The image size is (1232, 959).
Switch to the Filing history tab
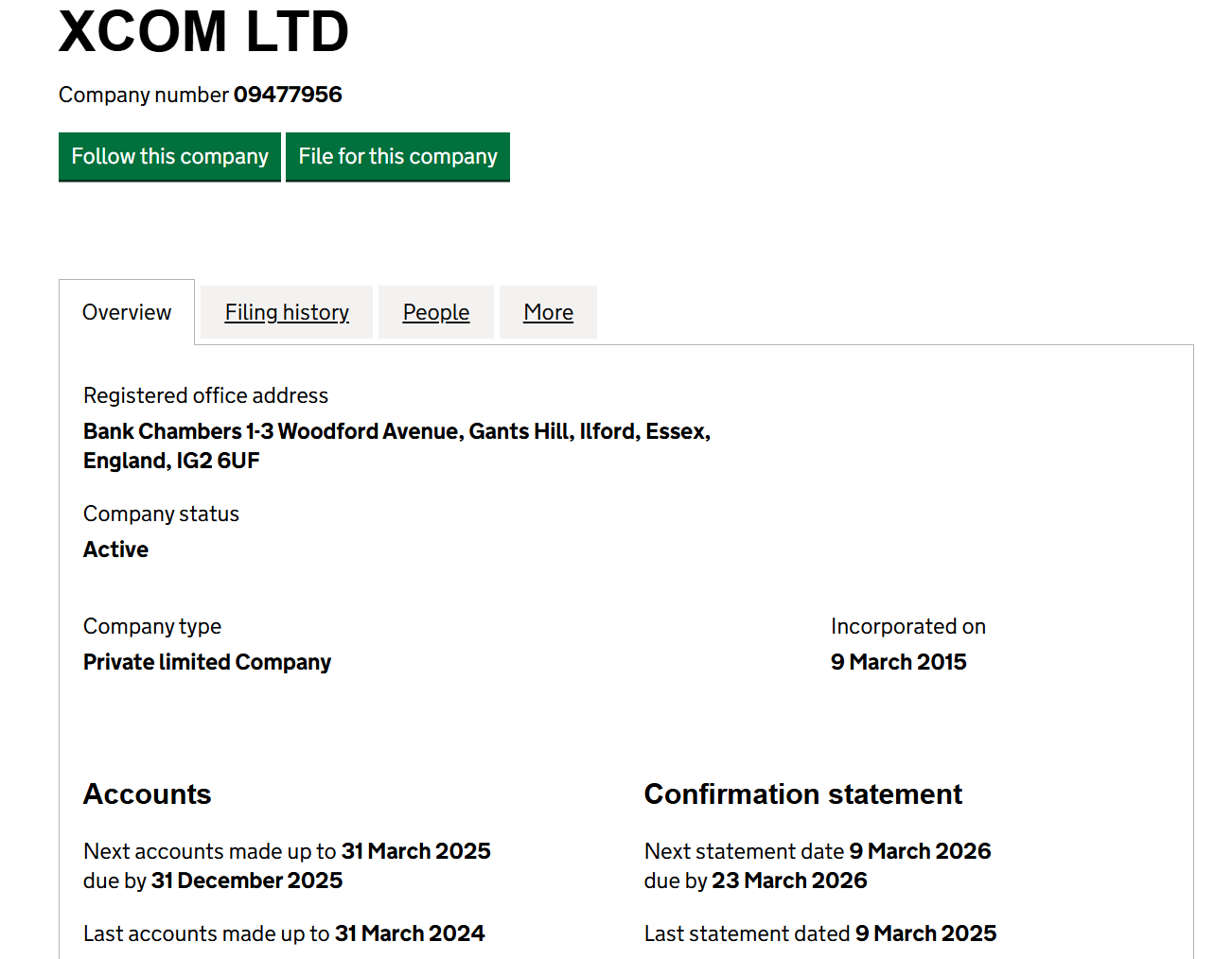coord(287,312)
